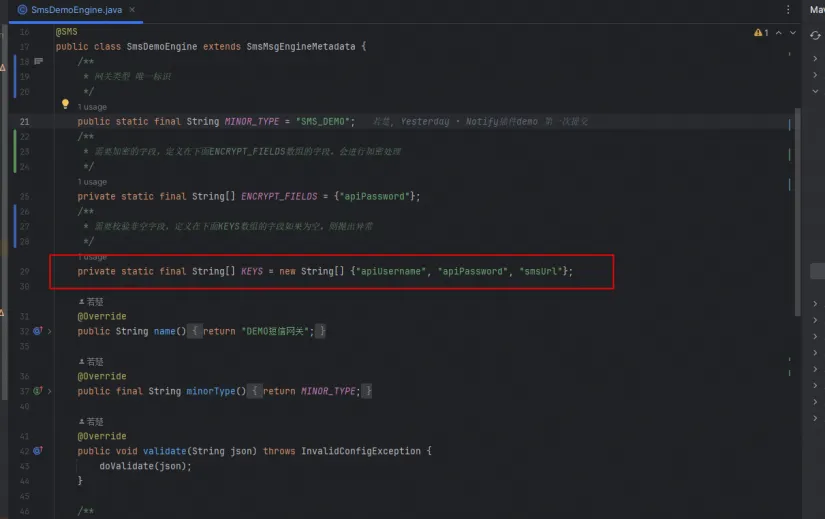Click the override gutter icon beside name()
825x519 pixels.
[x=37, y=331]
